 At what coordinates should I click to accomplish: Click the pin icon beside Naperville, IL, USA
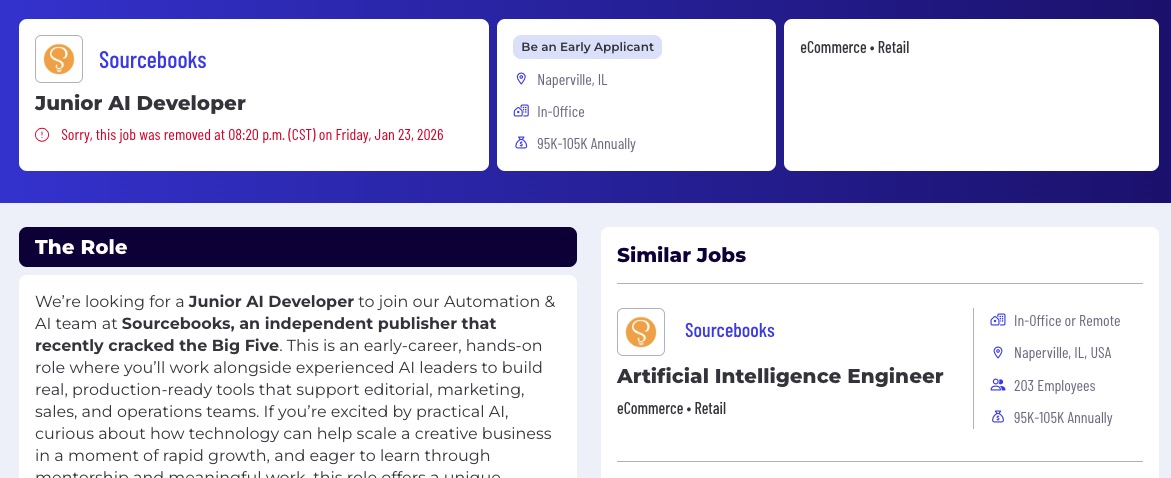tap(997, 353)
